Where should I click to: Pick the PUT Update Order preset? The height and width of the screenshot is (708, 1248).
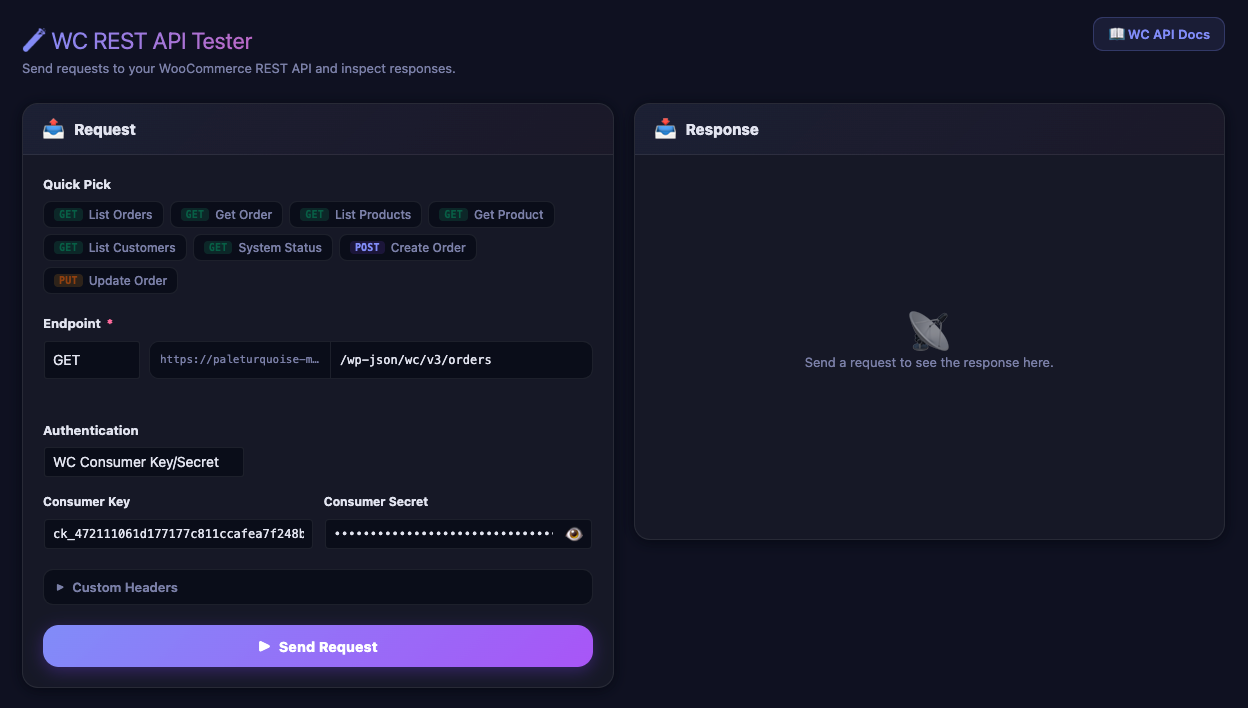111,281
